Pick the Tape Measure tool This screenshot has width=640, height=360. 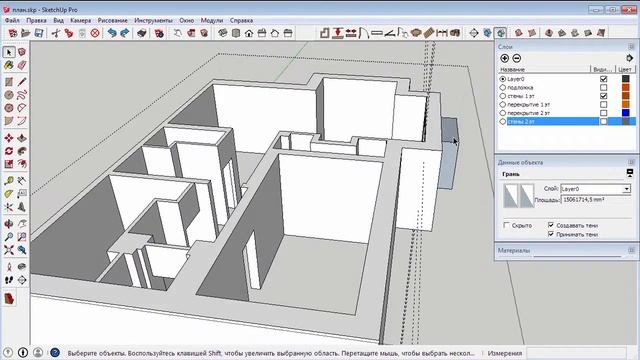pos(9,181)
